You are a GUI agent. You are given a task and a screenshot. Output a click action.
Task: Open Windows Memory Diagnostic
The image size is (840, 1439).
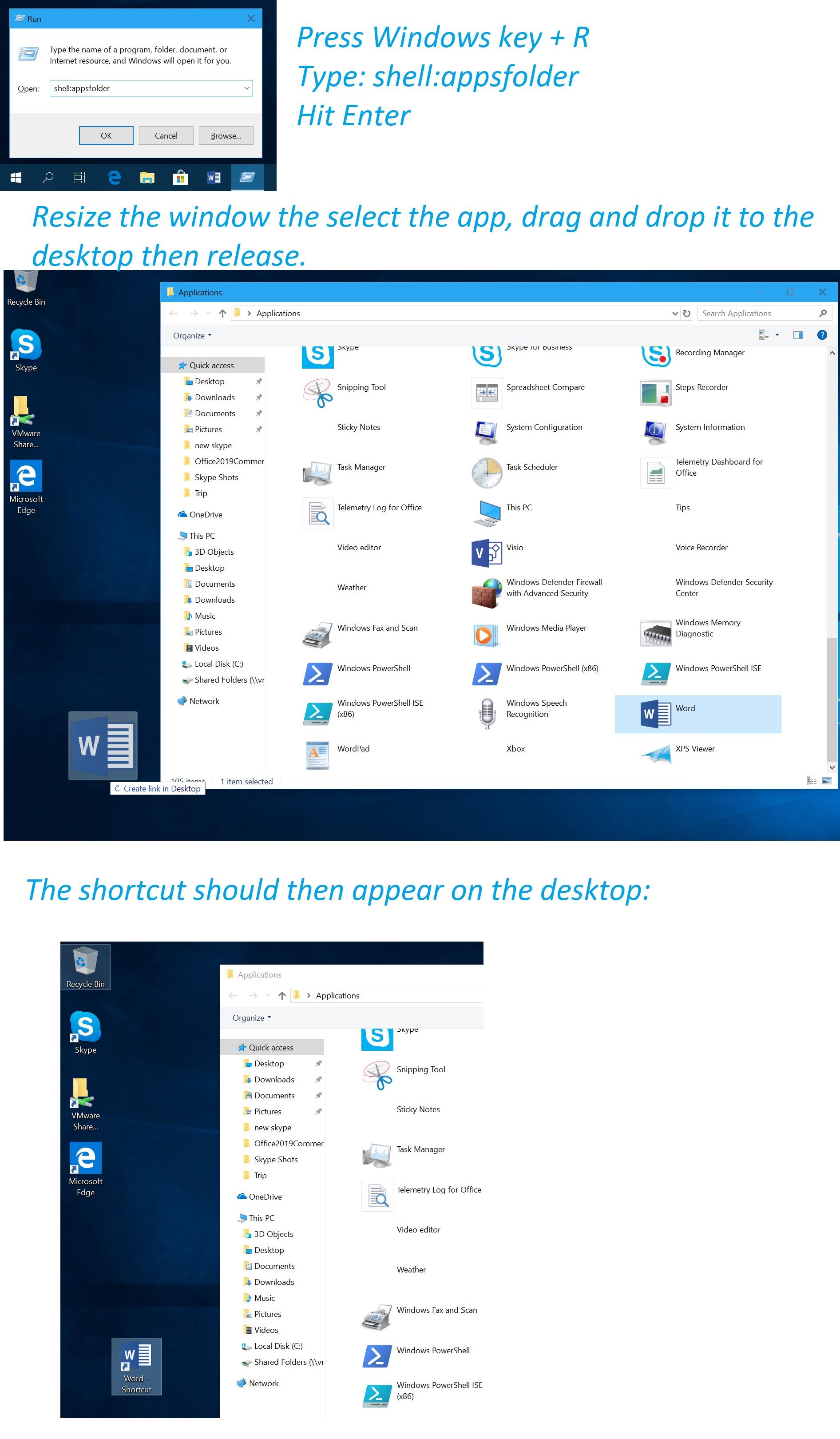pos(708,628)
